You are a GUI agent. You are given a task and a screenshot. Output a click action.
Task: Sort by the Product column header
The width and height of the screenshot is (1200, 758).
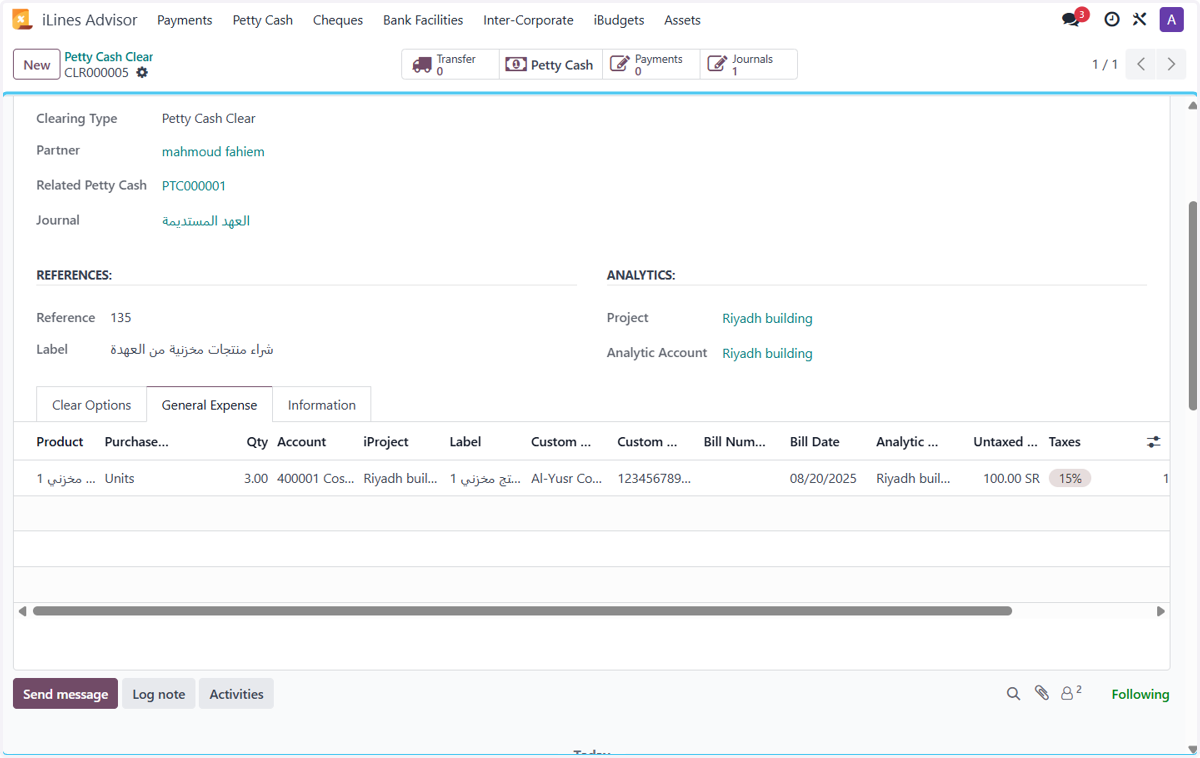(60, 442)
